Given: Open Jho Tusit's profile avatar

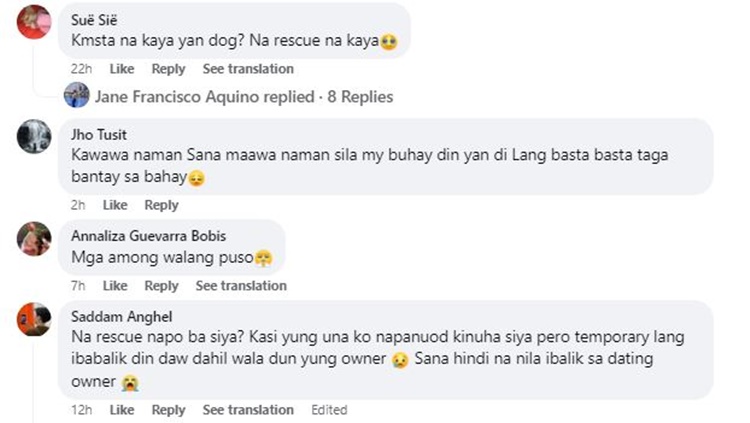Looking at the screenshot, I should click(x=34, y=137).
